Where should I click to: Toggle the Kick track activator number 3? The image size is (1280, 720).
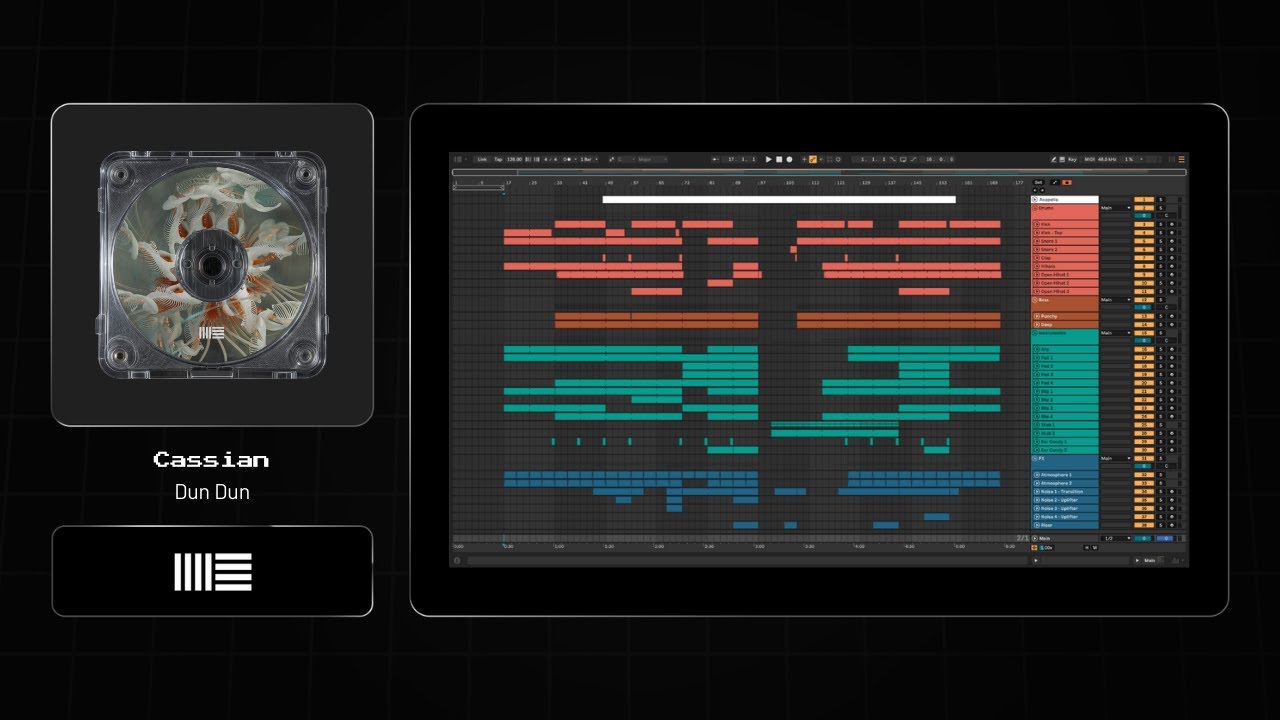pyautogui.click(x=1144, y=224)
